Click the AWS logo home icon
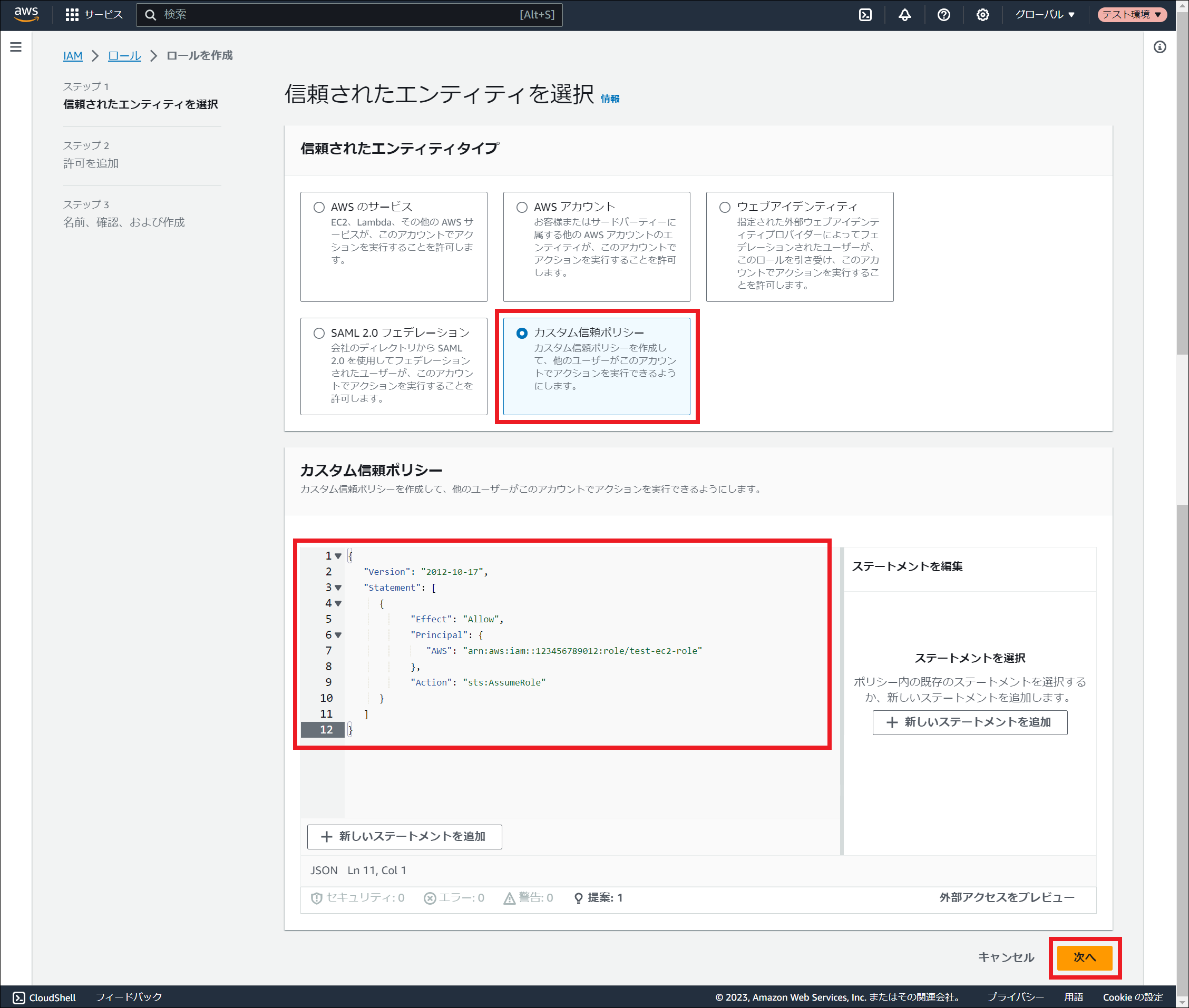The width and height of the screenshot is (1189, 1008). [26, 14]
